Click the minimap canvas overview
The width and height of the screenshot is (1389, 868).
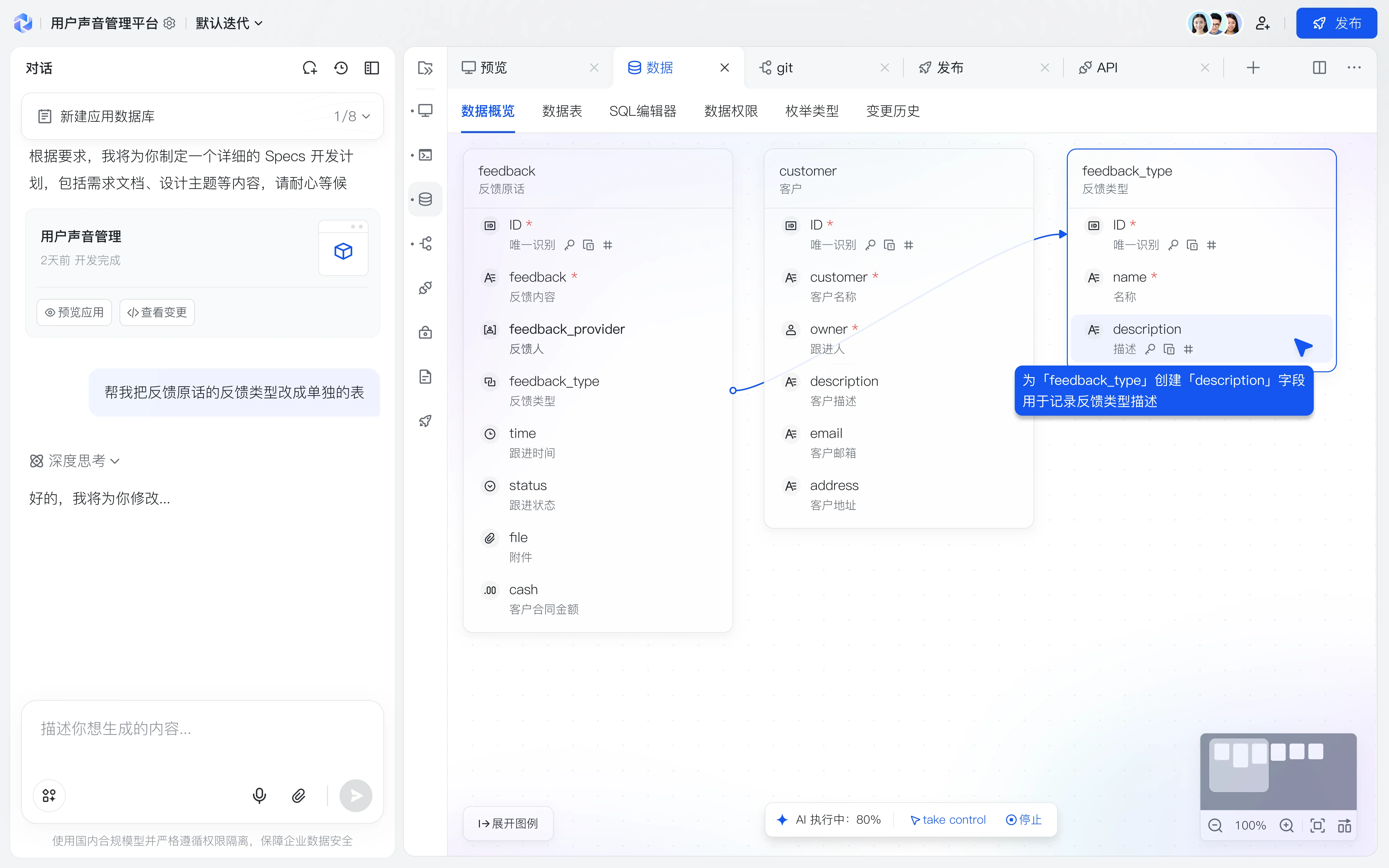pyautogui.click(x=1278, y=771)
